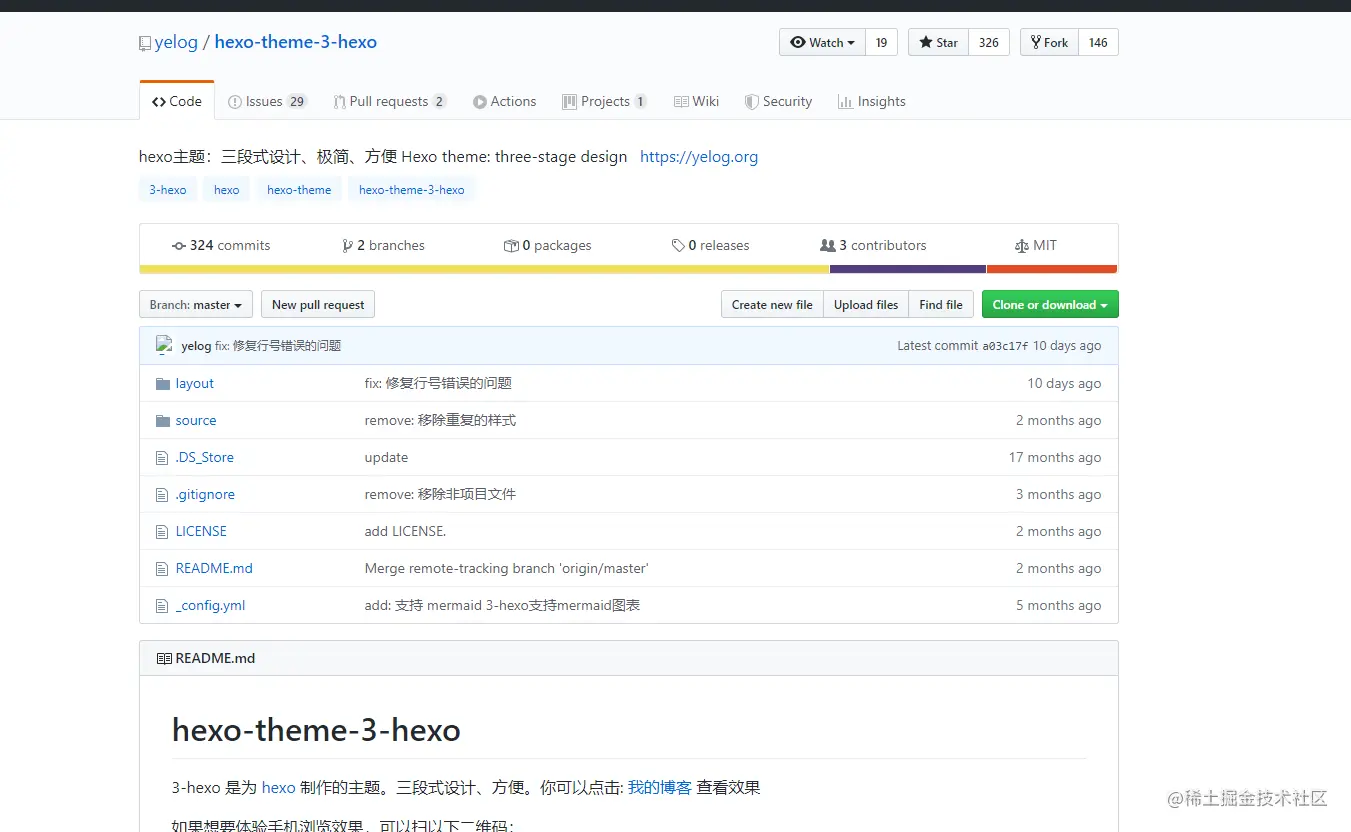Click the packages box icon

pyautogui.click(x=511, y=246)
